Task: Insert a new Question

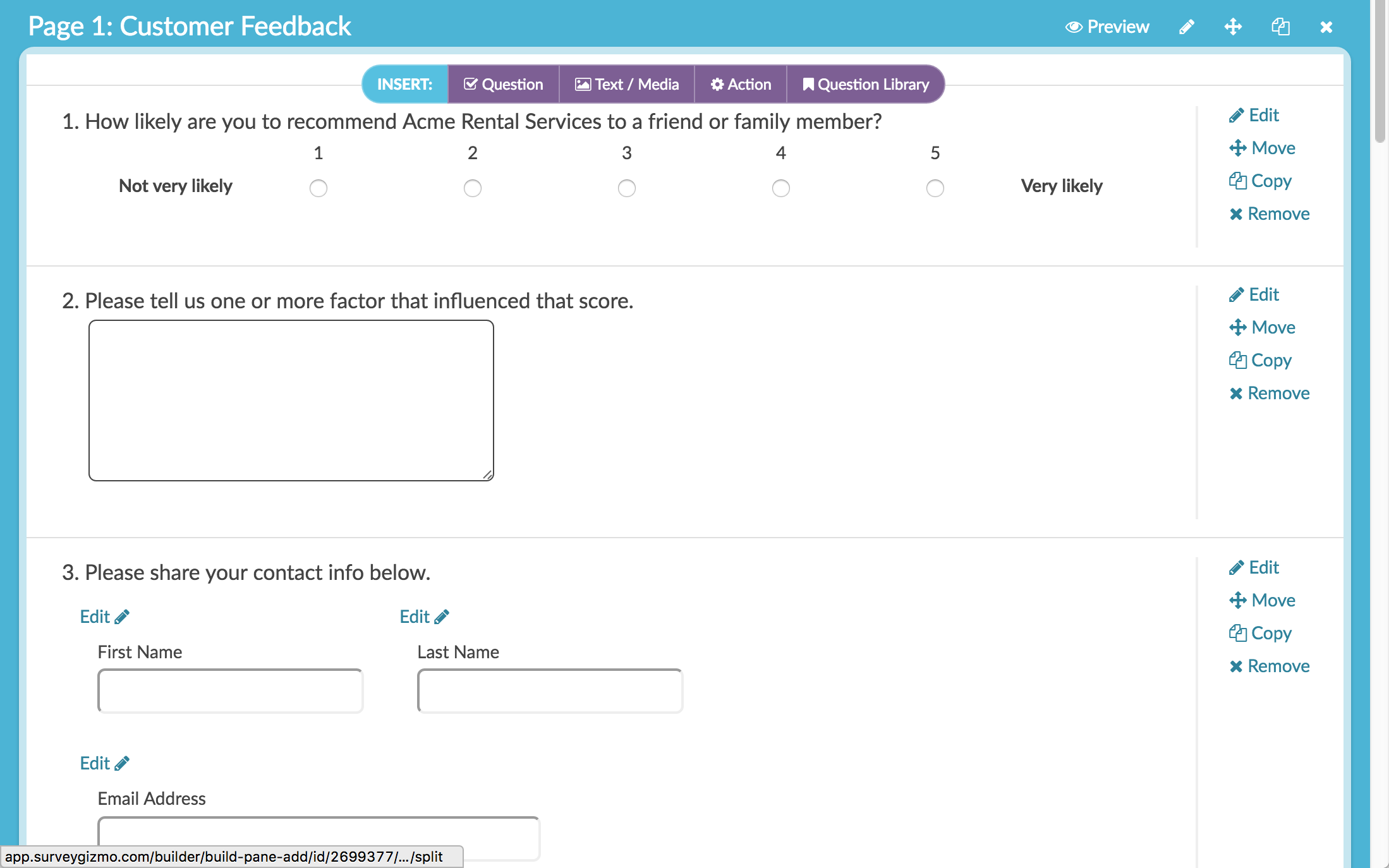Action: click(x=504, y=84)
